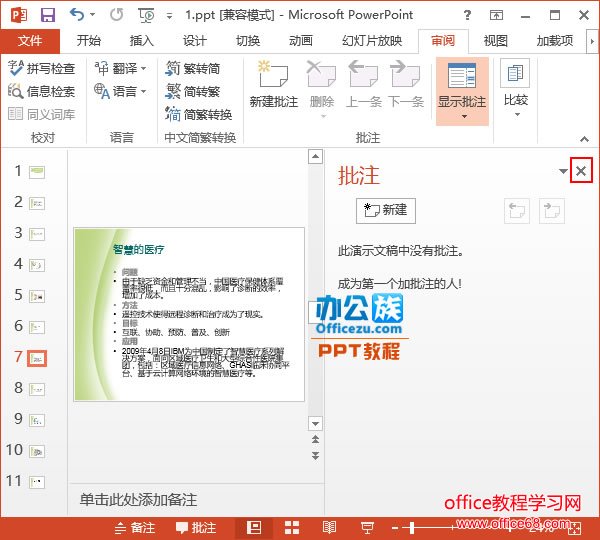Select slide 2 thumbnail

coord(37,203)
